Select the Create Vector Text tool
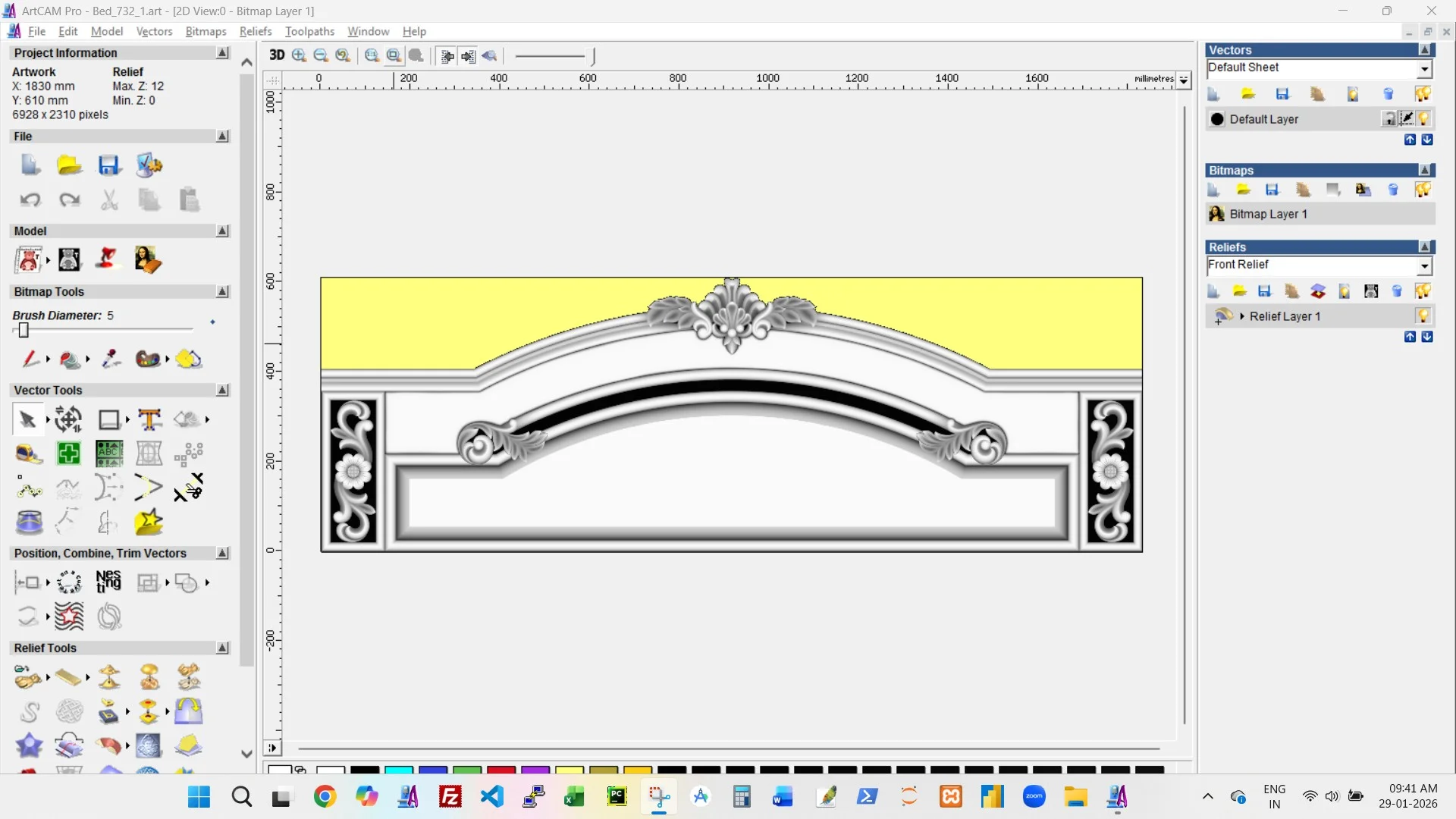 coord(149,419)
